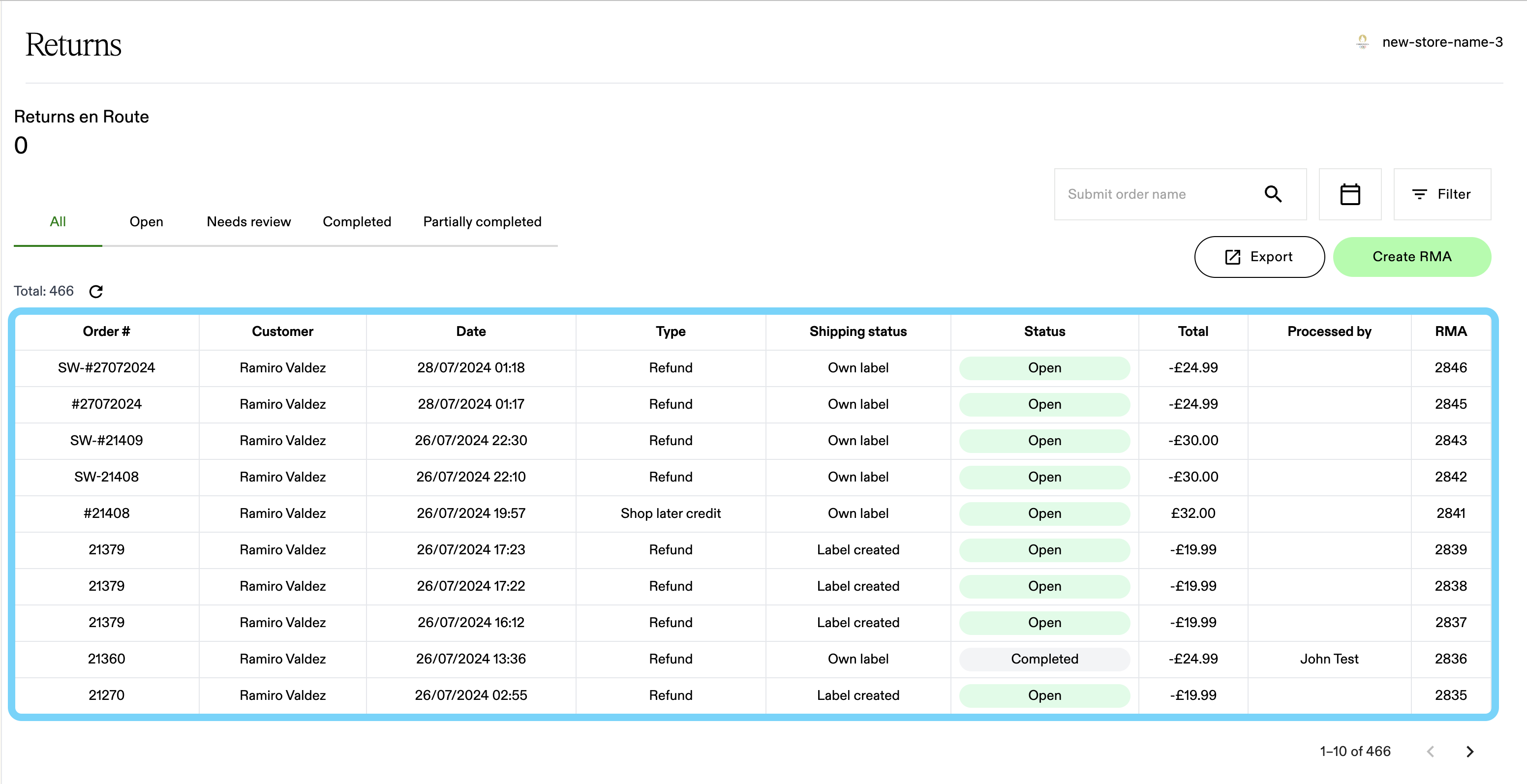This screenshot has width=1527, height=784.
Task: Click date 26/07/2024 22:30
Action: [471, 440]
